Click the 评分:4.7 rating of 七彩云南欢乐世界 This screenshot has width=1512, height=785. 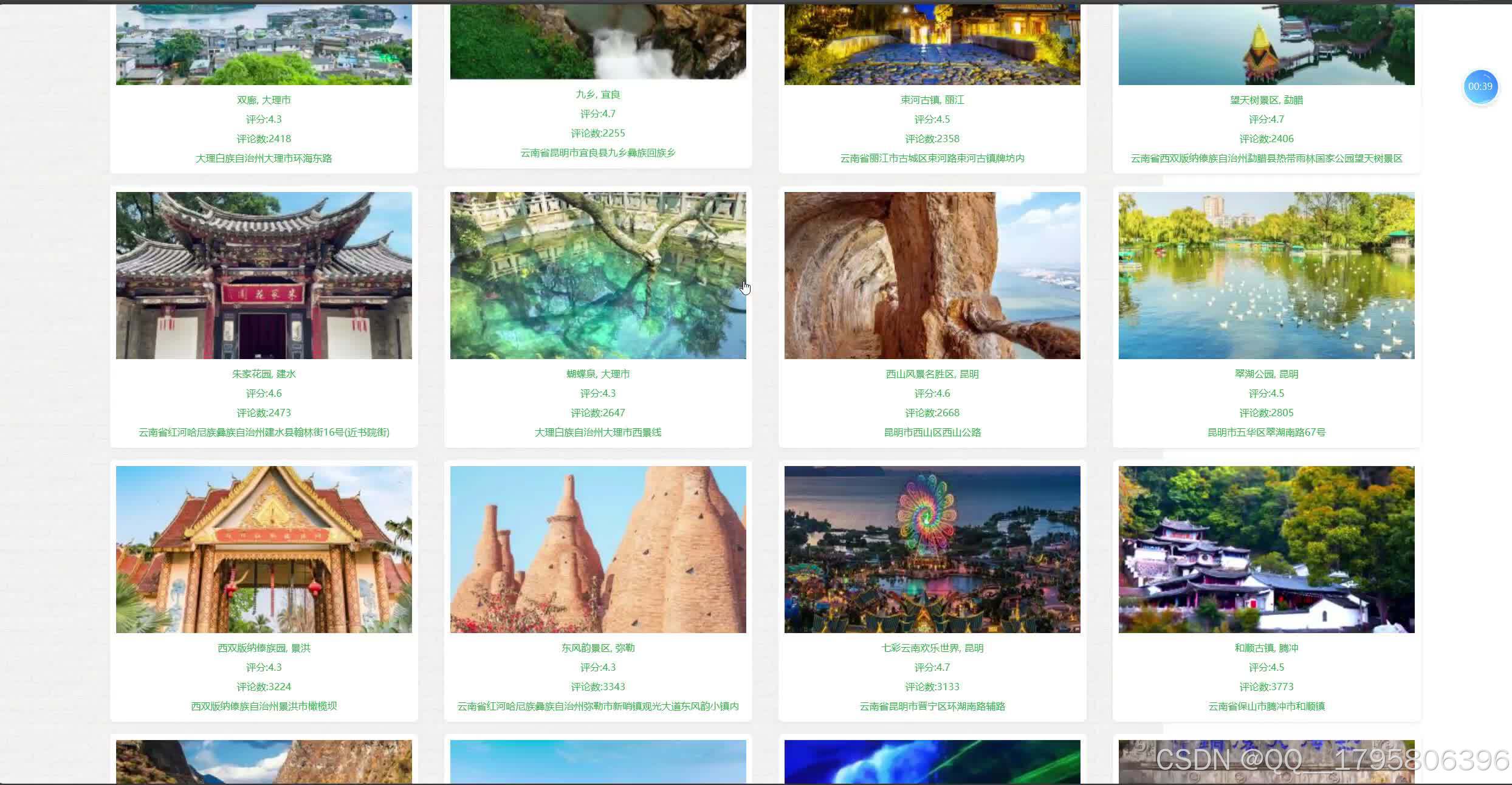point(932,668)
